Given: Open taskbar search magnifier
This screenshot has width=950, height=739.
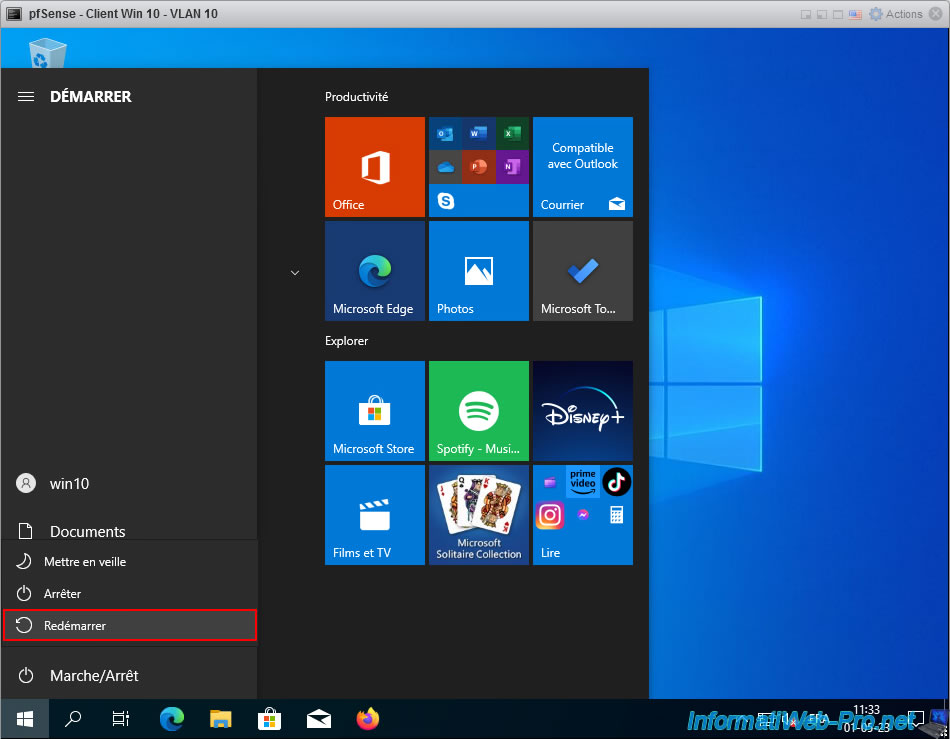Looking at the screenshot, I should click(x=73, y=719).
